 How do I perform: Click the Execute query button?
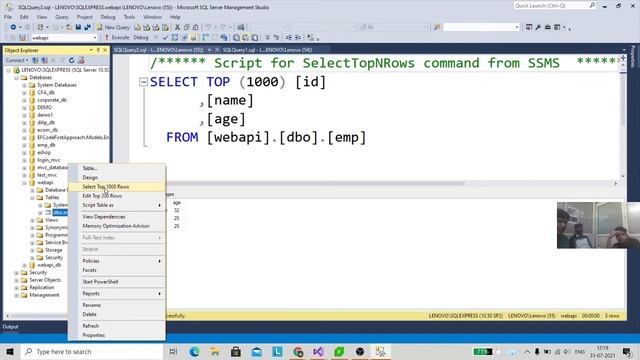tap(116, 38)
